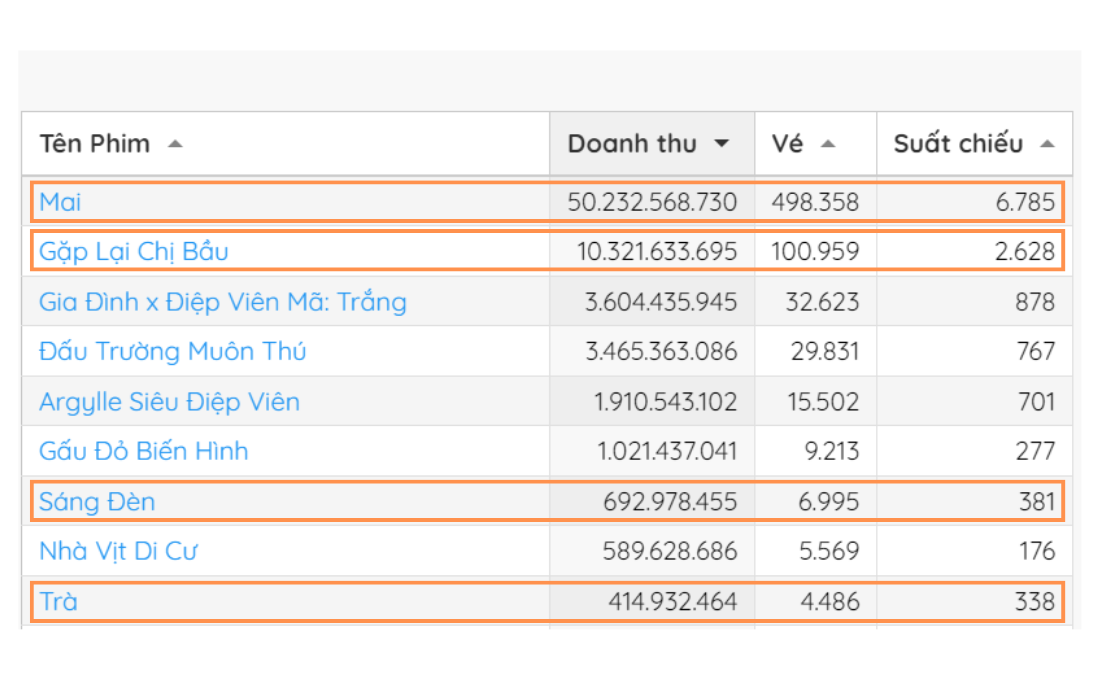1100x700 pixels.
Task: Open the Đấu Trường Muôn Thú link
Action: pos(173,351)
